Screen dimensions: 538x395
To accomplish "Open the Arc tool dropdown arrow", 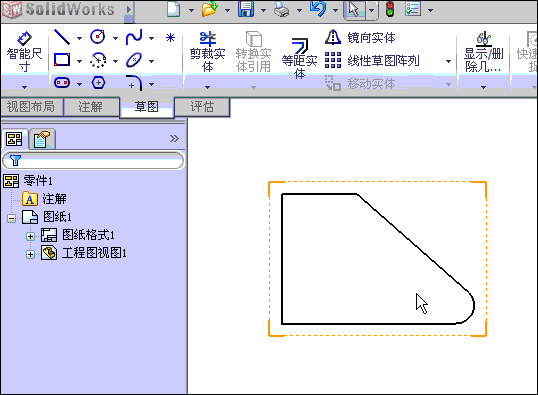I will (115, 61).
